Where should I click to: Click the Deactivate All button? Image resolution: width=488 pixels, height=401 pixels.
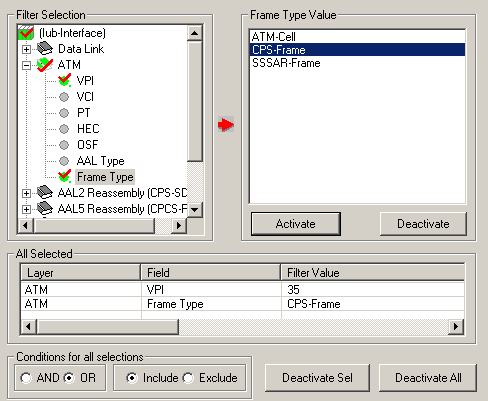428,378
